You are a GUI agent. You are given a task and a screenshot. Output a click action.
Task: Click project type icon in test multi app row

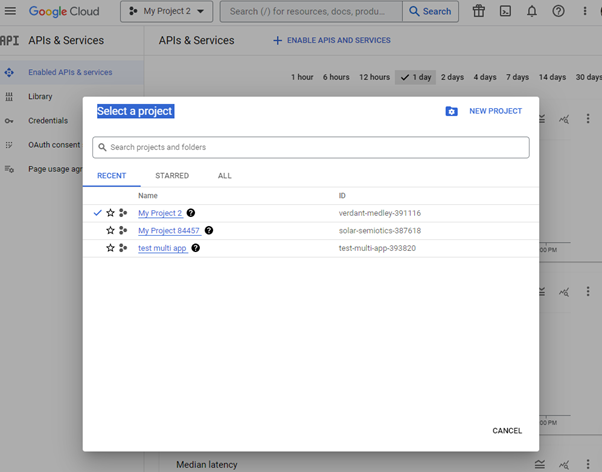click(123, 248)
